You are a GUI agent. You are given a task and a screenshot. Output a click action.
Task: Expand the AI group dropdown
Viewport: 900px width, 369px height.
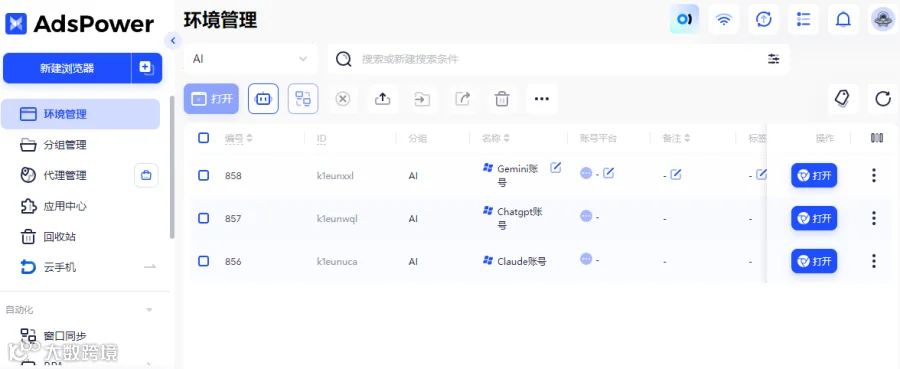(x=250, y=59)
